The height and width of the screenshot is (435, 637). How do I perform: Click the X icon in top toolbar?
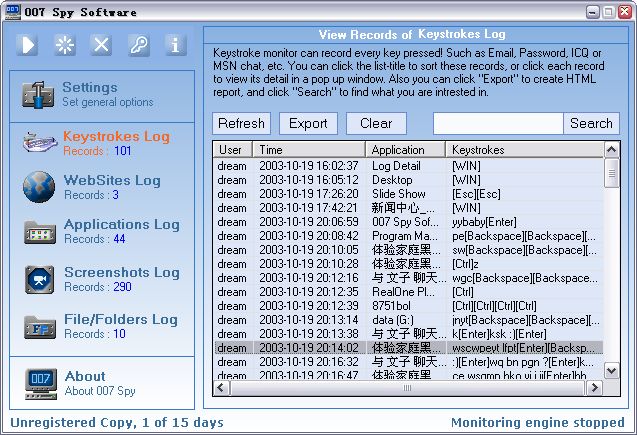(x=102, y=45)
